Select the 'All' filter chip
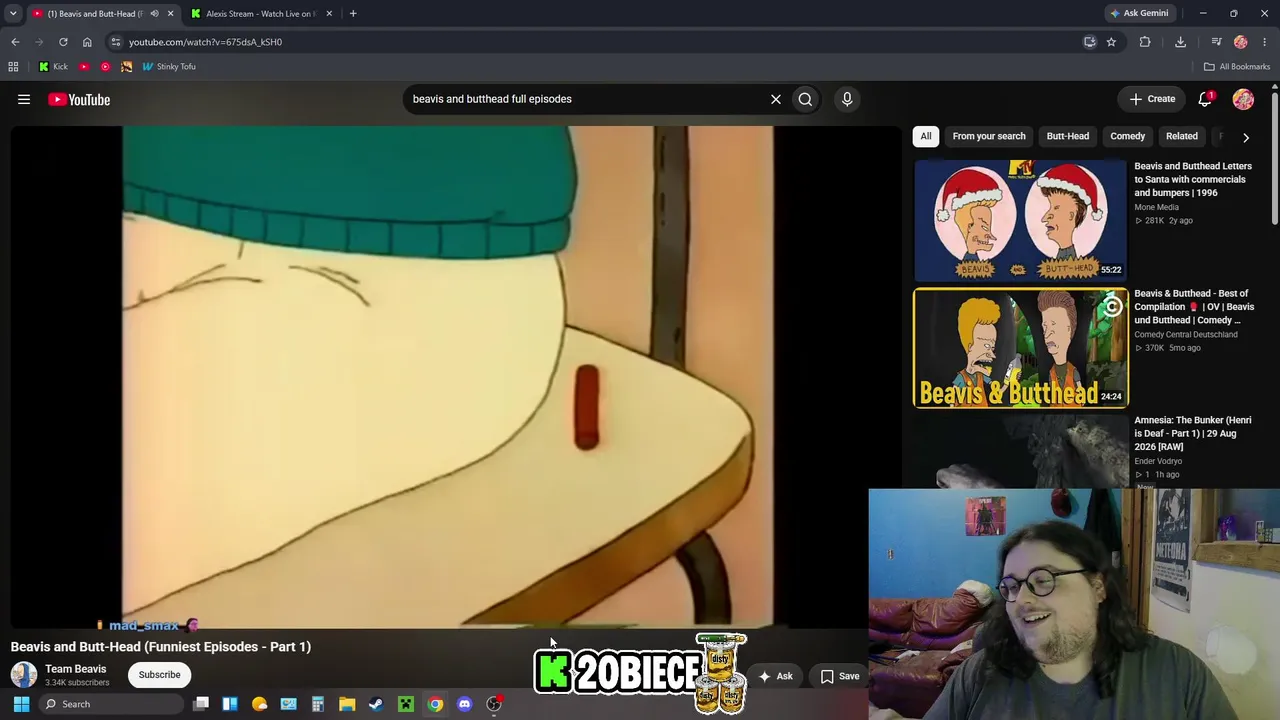1280x720 pixels. [x=926, y=136]
